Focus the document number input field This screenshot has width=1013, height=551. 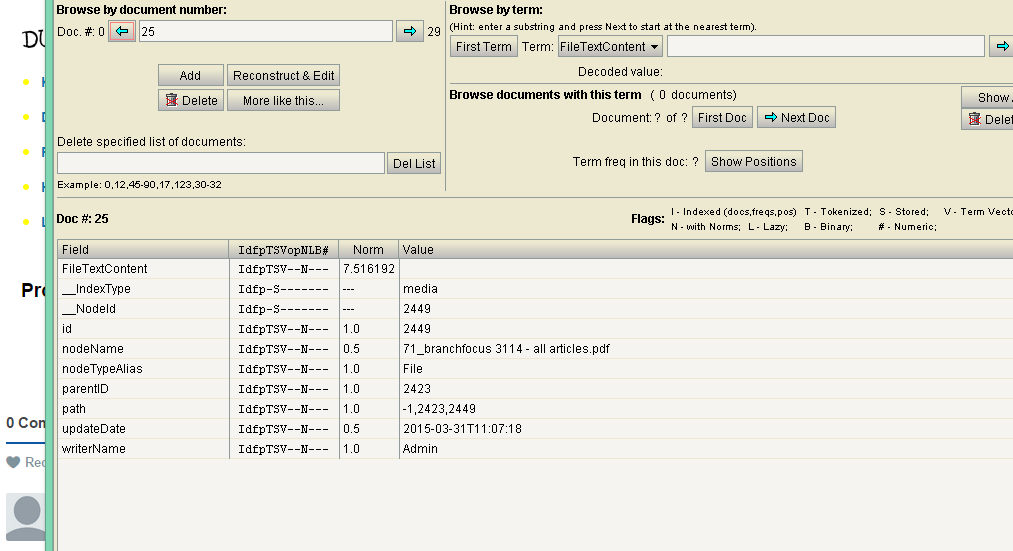265,32
